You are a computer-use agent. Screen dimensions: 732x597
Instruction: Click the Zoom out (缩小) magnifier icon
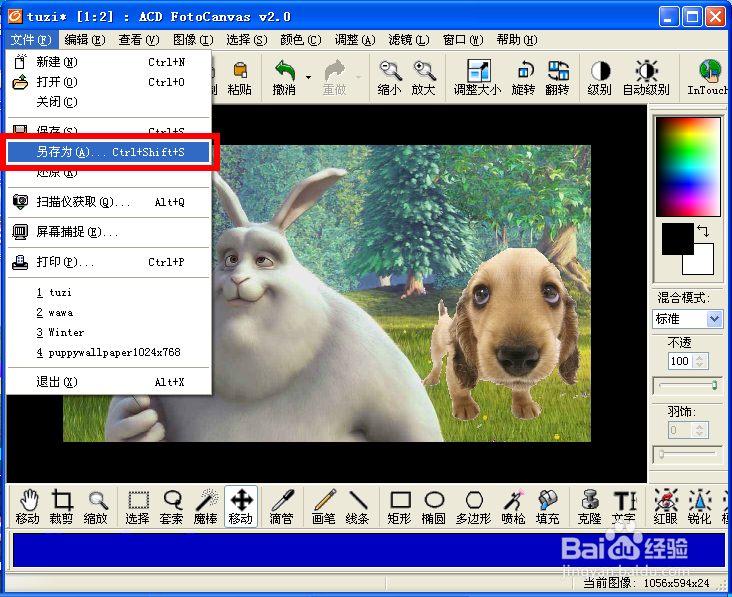tap(389, 78)
